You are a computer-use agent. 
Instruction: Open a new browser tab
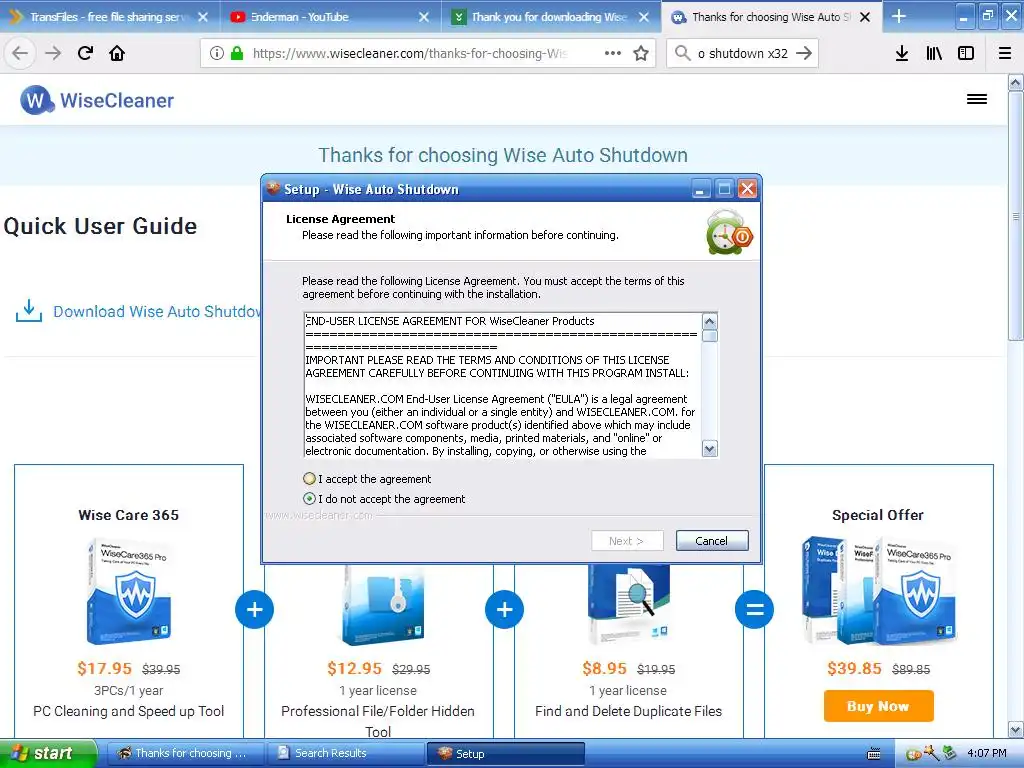(x=899, y=16)
